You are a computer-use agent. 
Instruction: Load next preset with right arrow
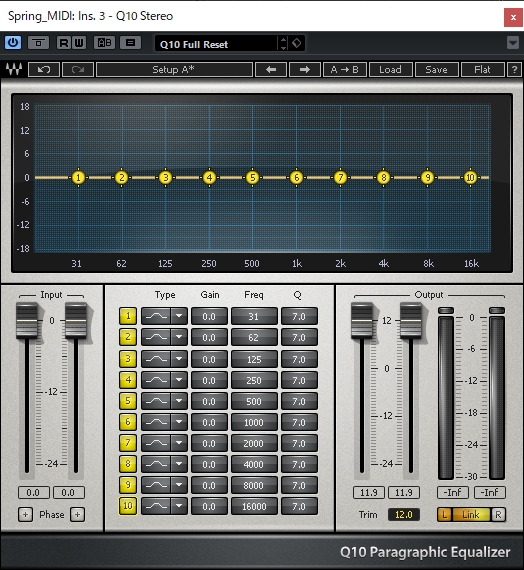tap(305, 69)
